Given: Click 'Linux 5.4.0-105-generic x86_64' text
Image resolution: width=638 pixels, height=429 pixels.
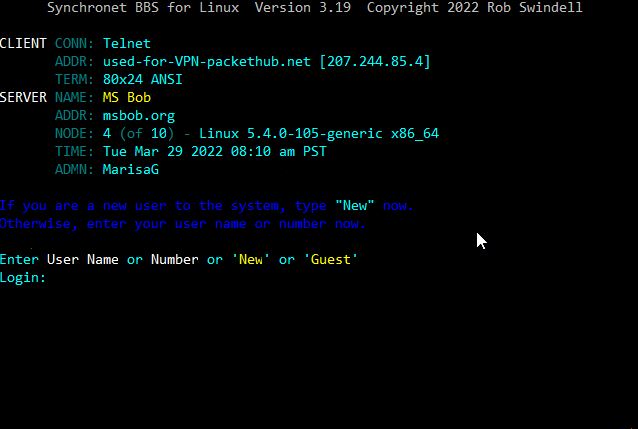Looking at the screenshot, I should (x=319, y=133).
